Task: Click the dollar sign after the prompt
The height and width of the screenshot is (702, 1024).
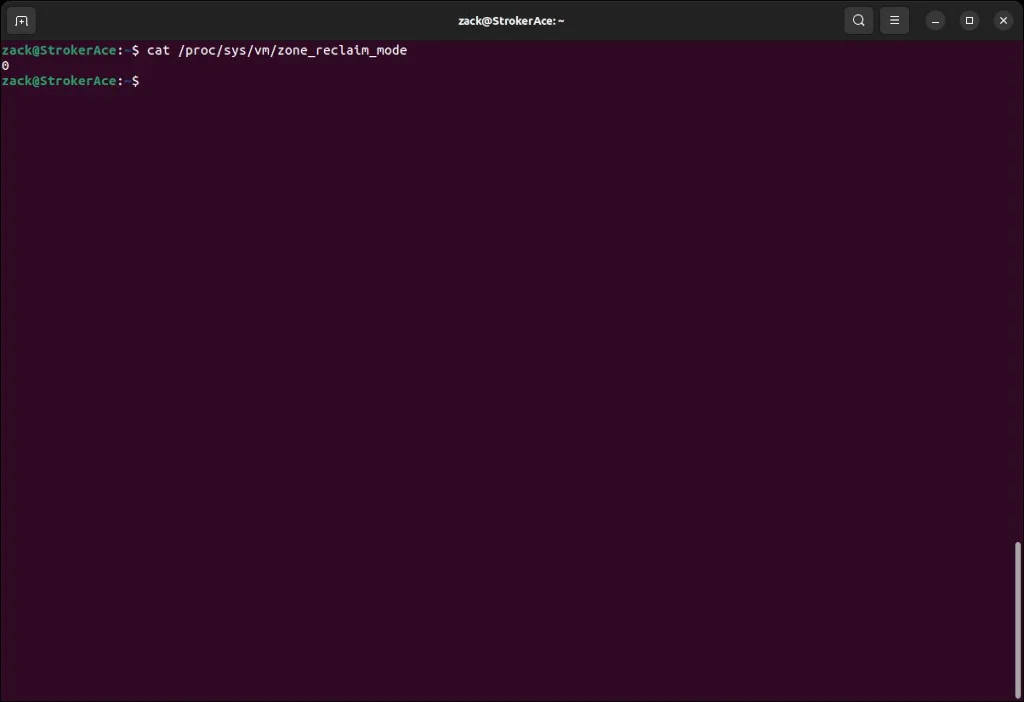Action: coord(136,81)
